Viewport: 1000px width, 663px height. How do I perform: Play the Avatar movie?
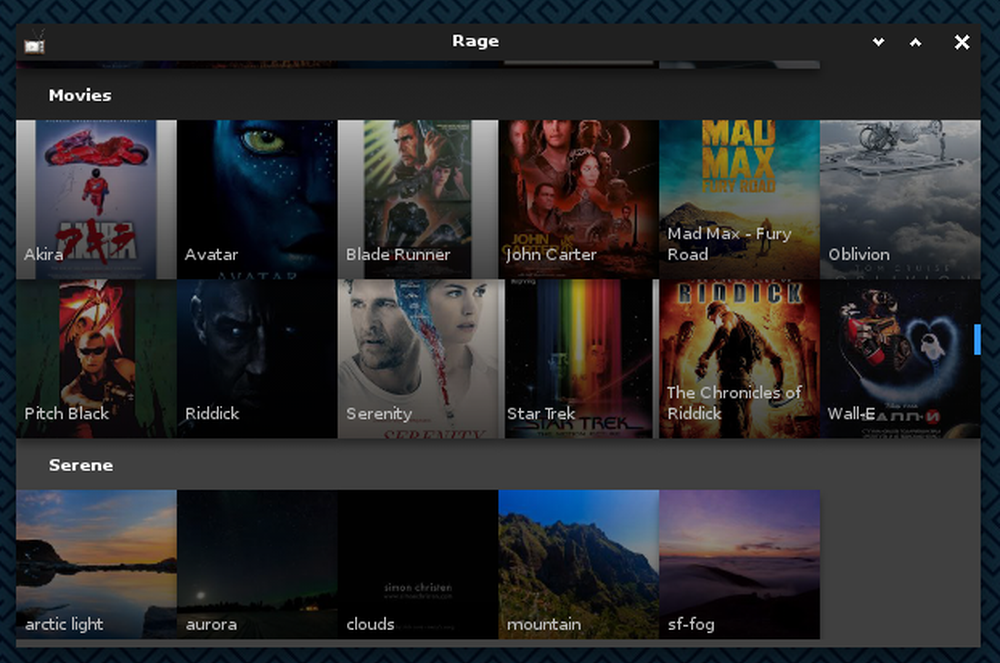pos(257,200)
